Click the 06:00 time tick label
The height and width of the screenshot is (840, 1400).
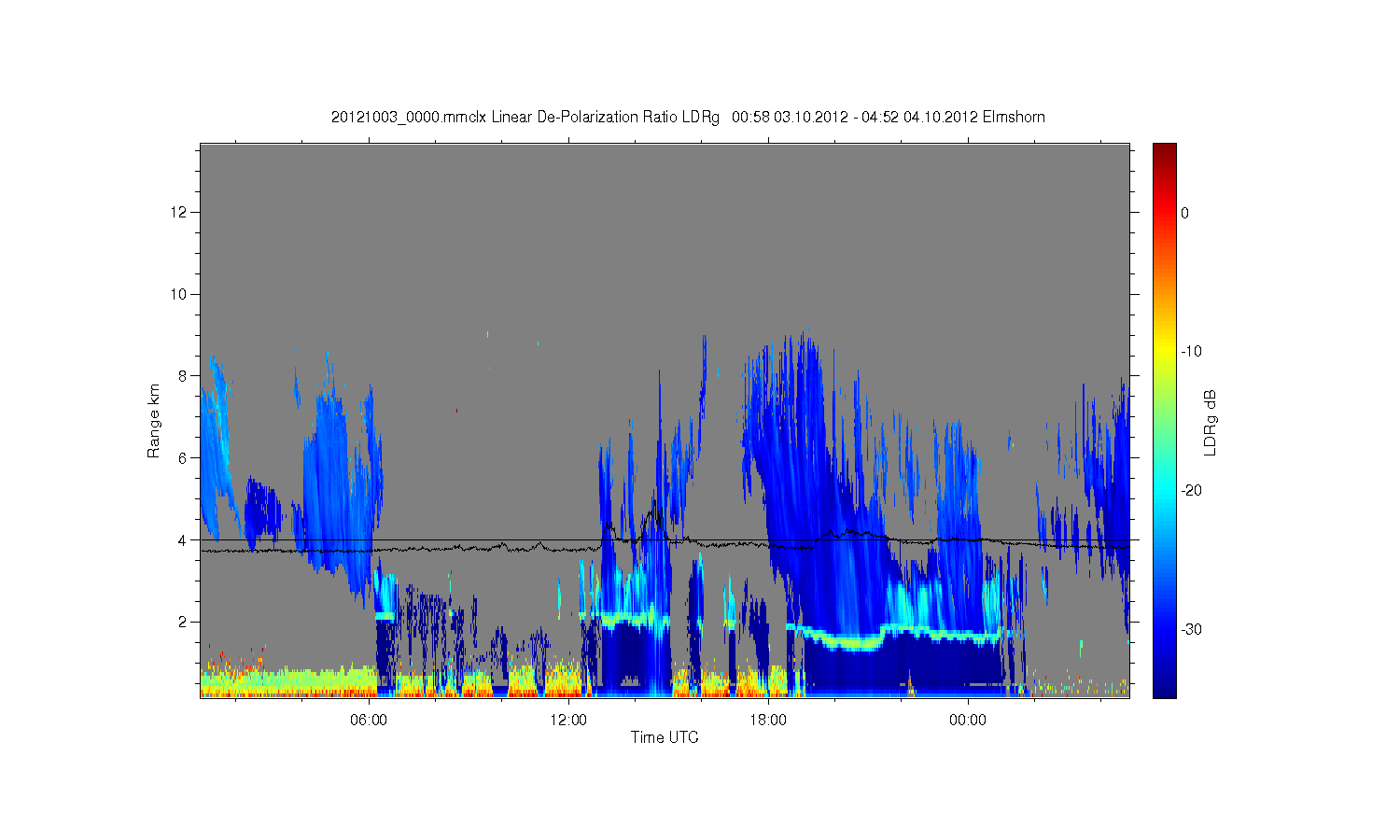point(369,720)
